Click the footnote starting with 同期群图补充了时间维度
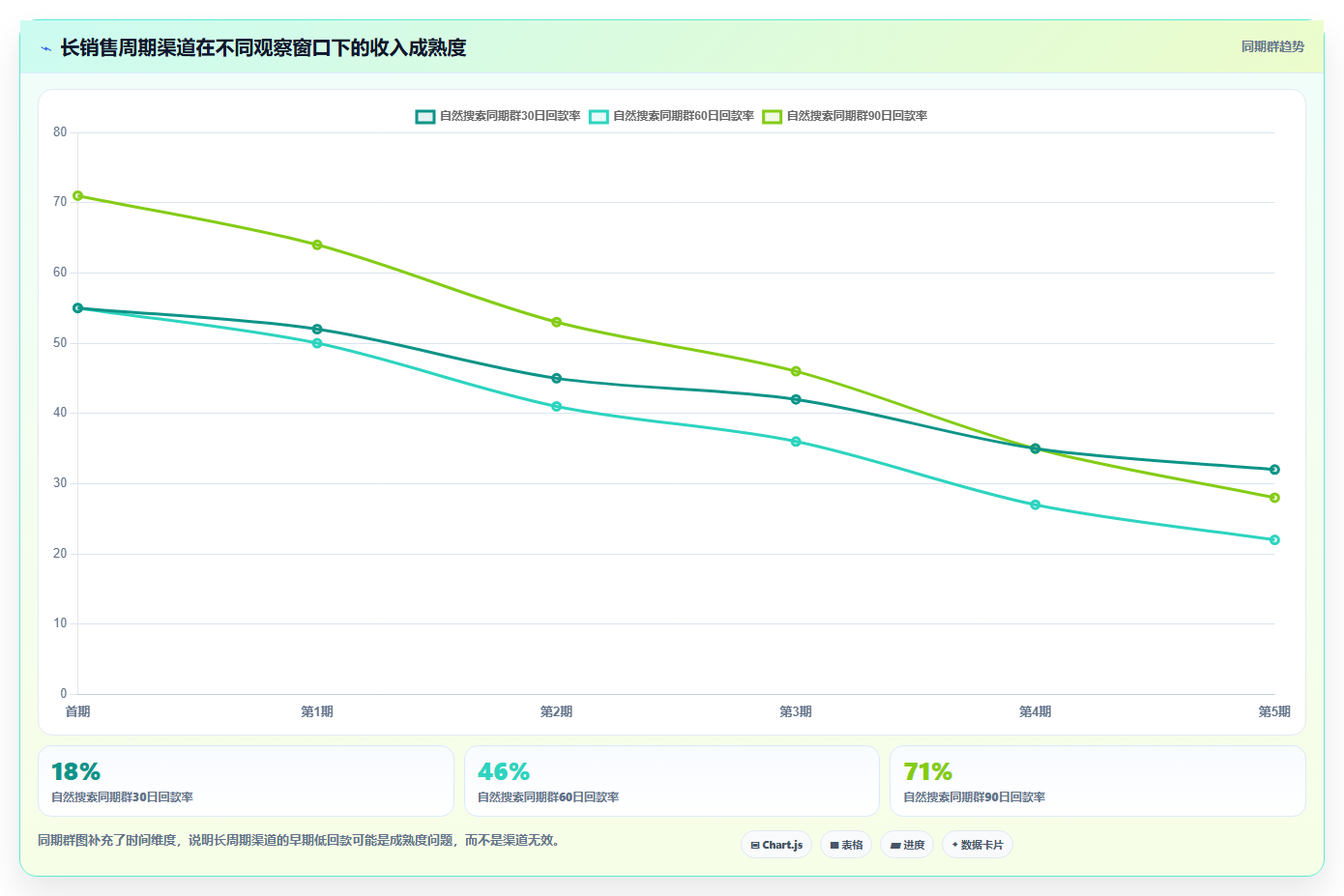Image resolution: width=1344 pixels, height=896 pixels. tap(300, 841)
